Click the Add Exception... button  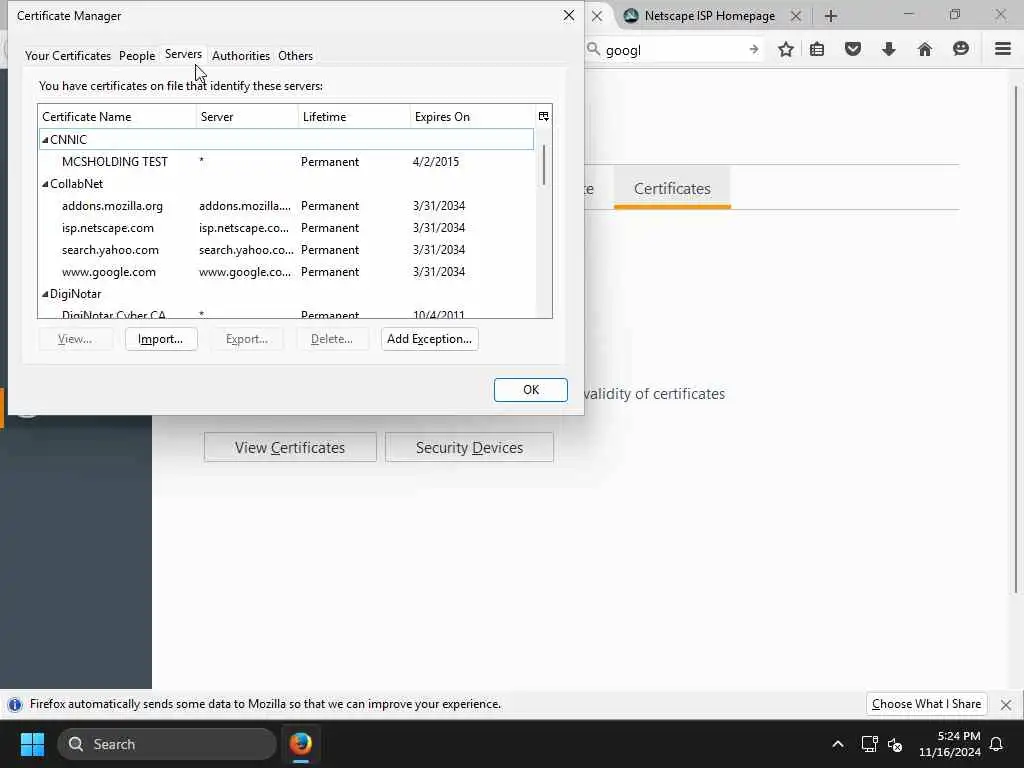click(x=430, y=339)
